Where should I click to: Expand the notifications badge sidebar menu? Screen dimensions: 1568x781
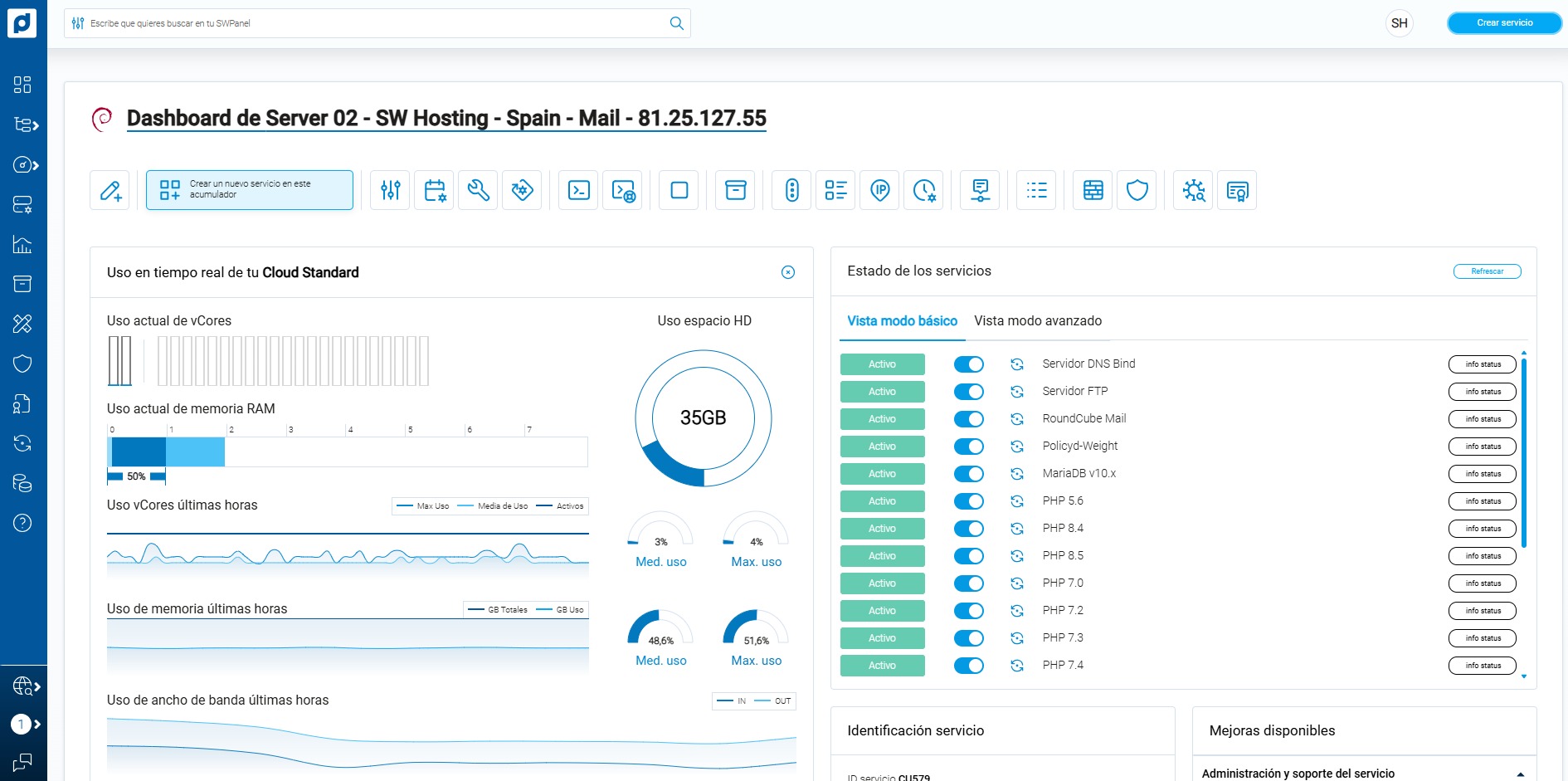(25, 725)
